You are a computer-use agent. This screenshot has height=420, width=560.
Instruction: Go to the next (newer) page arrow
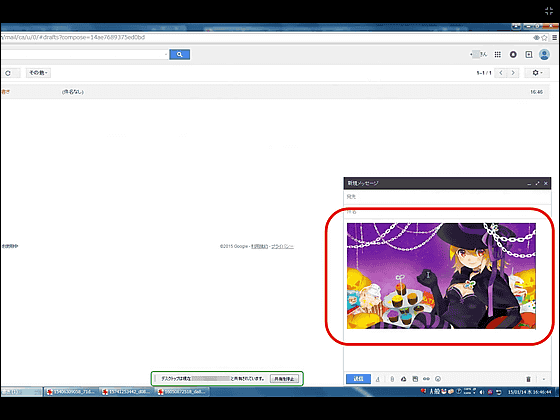click(513, 73)
